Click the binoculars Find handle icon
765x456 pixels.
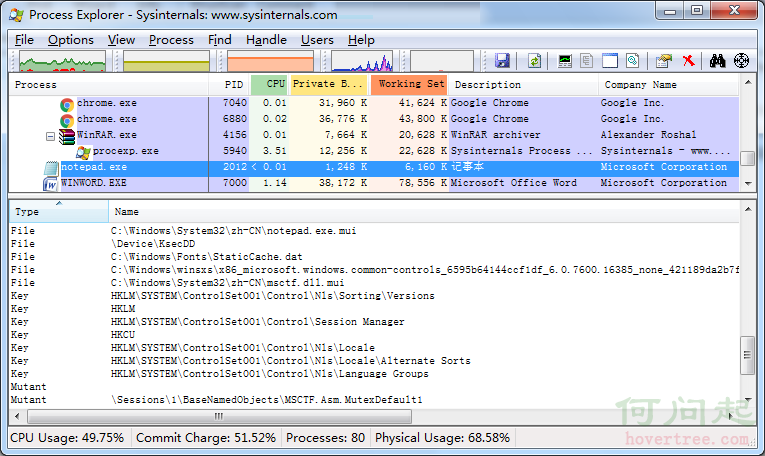click(x=717, y=61)
